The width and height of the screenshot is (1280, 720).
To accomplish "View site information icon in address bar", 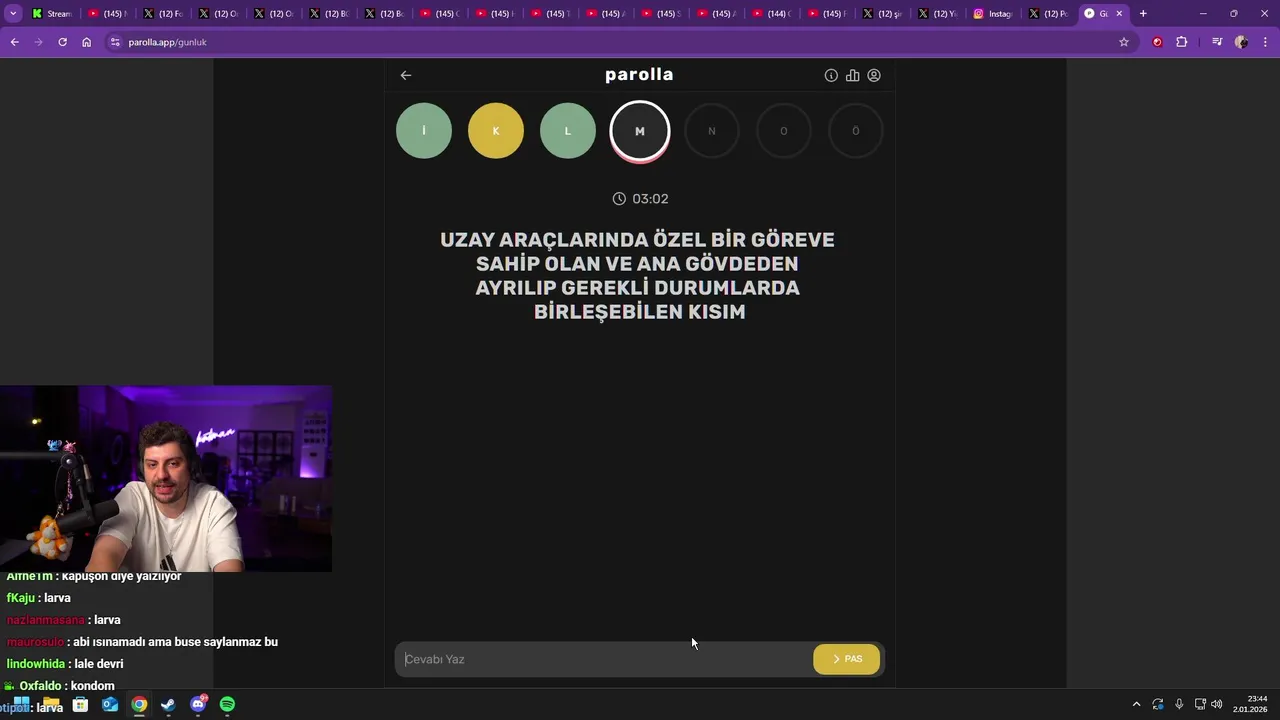I will [x=115, y=42].
